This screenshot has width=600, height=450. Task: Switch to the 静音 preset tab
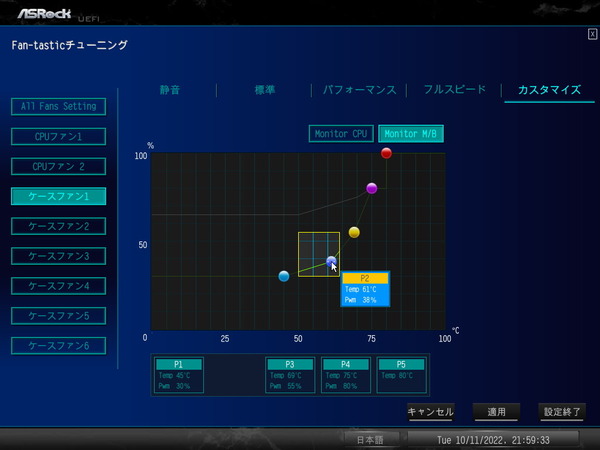point(171,90)
